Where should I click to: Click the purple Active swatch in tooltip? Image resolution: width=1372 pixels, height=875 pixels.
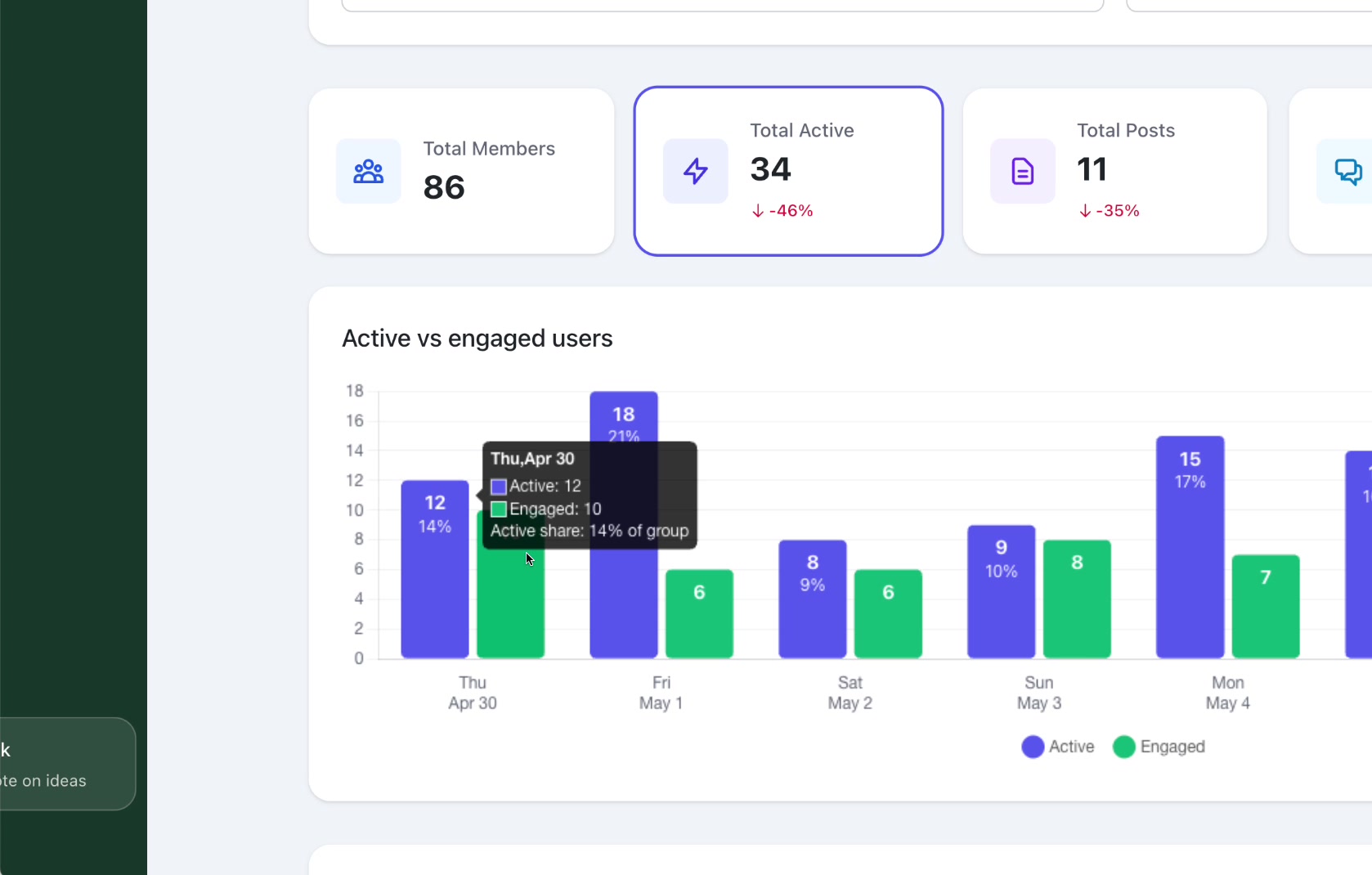tap(499, 487)
